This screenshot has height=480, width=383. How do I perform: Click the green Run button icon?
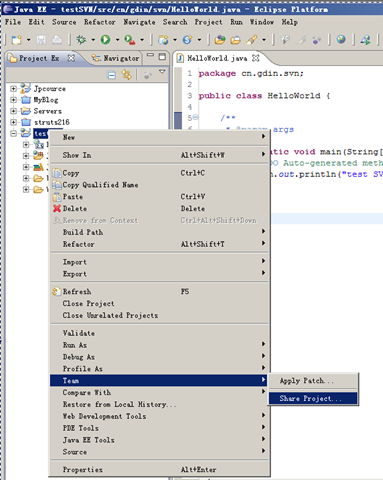coord(105,40)
